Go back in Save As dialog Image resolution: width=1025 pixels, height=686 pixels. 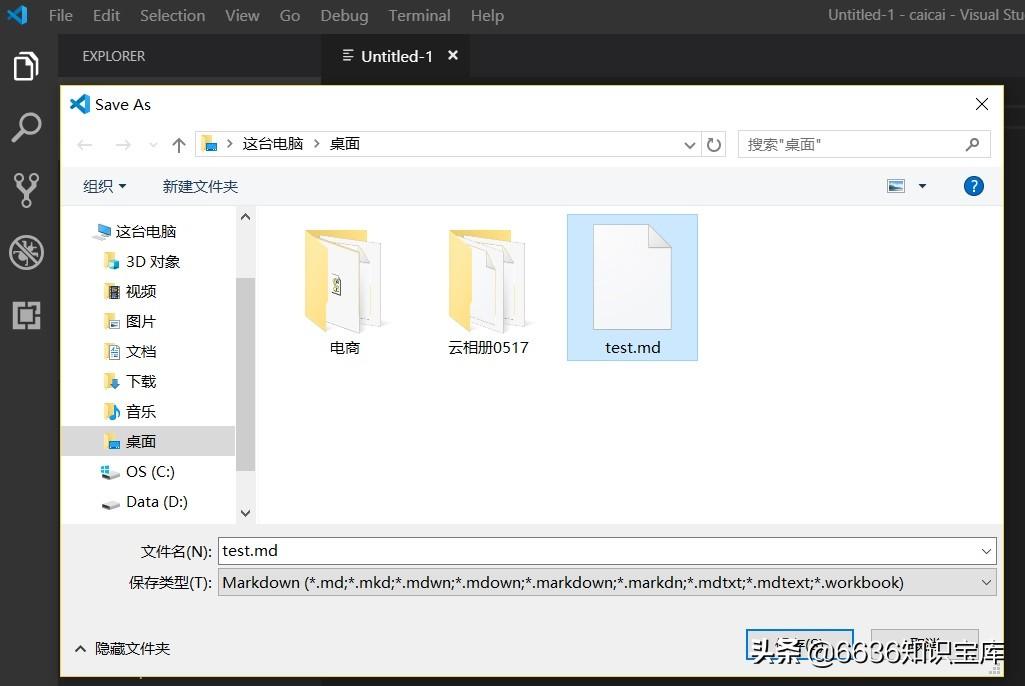point(84,145)
